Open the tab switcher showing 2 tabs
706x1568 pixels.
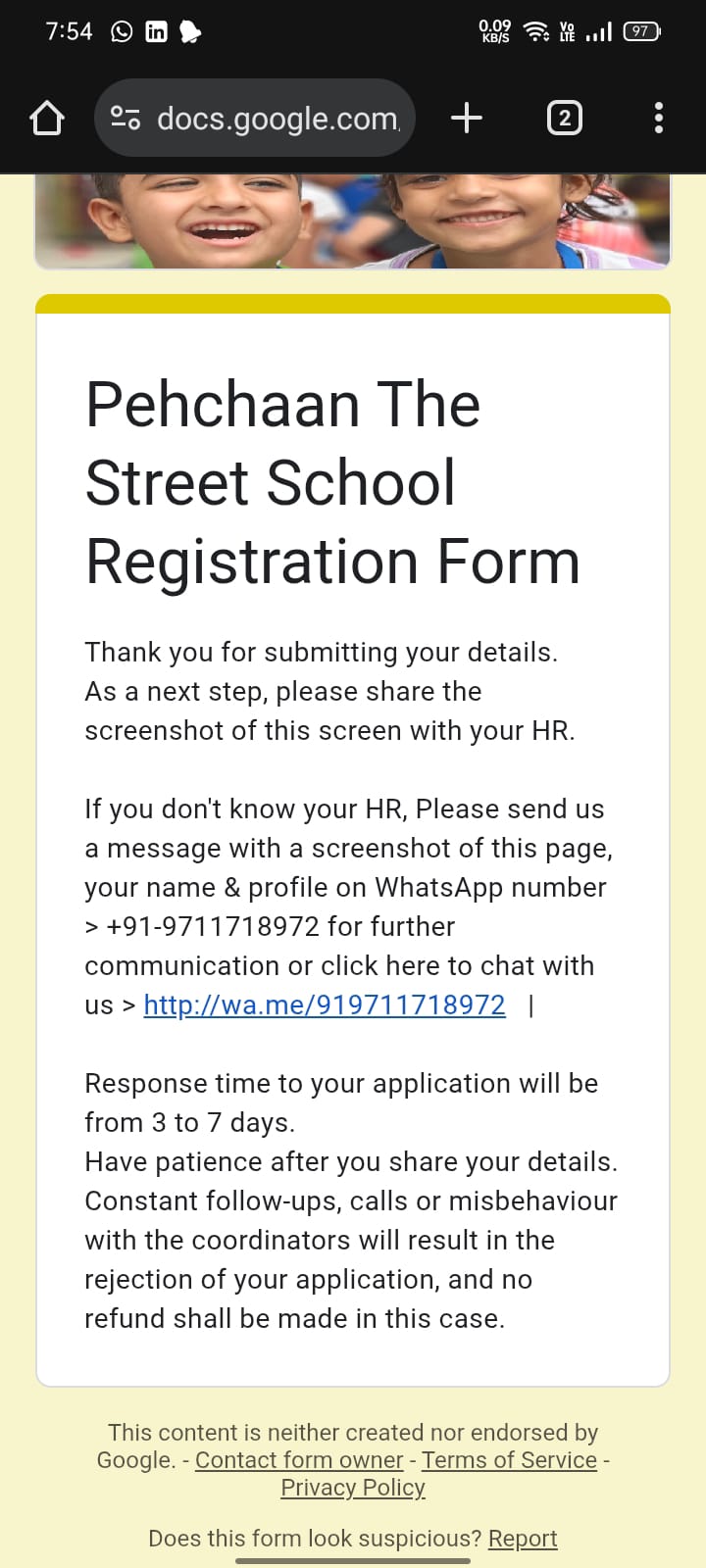[x=564, y=119]
